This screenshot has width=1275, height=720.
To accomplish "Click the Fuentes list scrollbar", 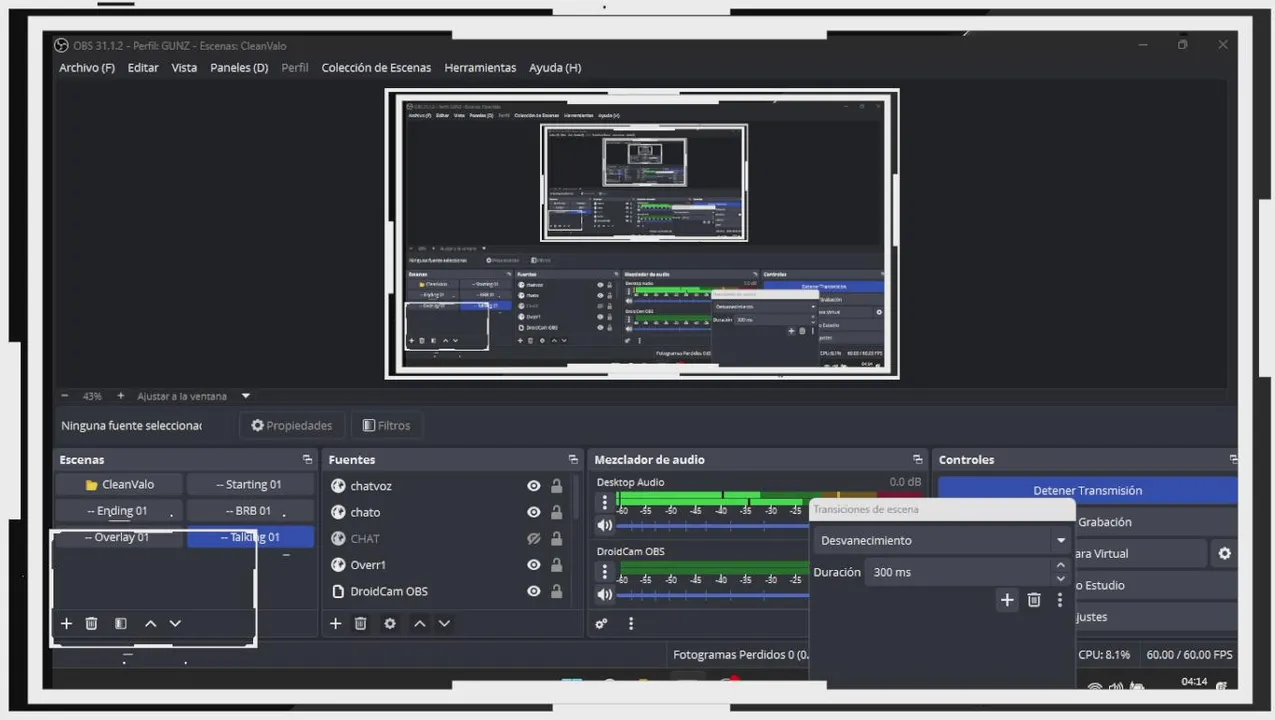I will tap(575, 497).
